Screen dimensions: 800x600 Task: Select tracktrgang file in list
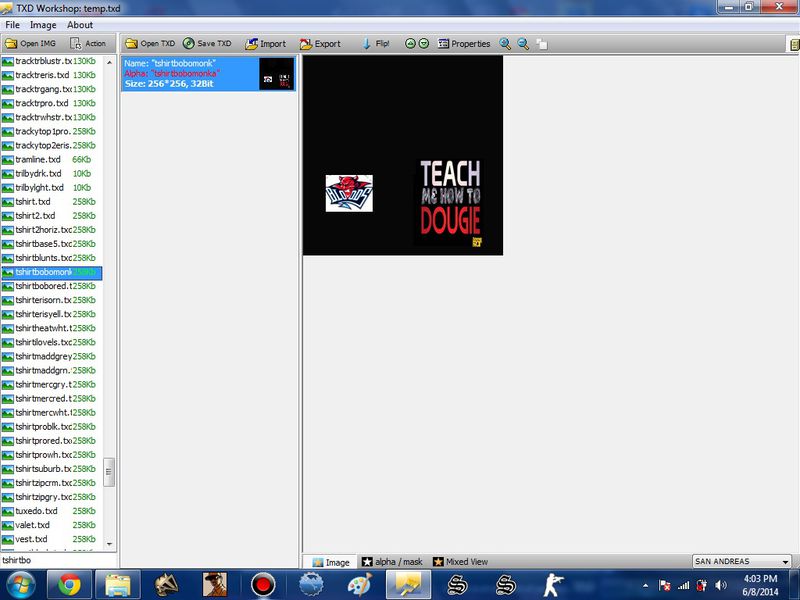click(x=52, y=89)
